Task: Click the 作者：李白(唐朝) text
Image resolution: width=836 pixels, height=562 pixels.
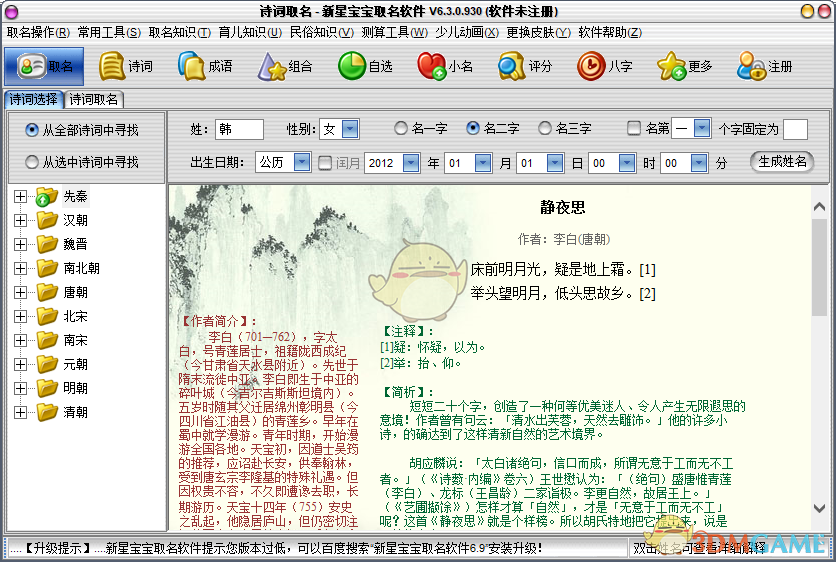Action: pos(564,239)
